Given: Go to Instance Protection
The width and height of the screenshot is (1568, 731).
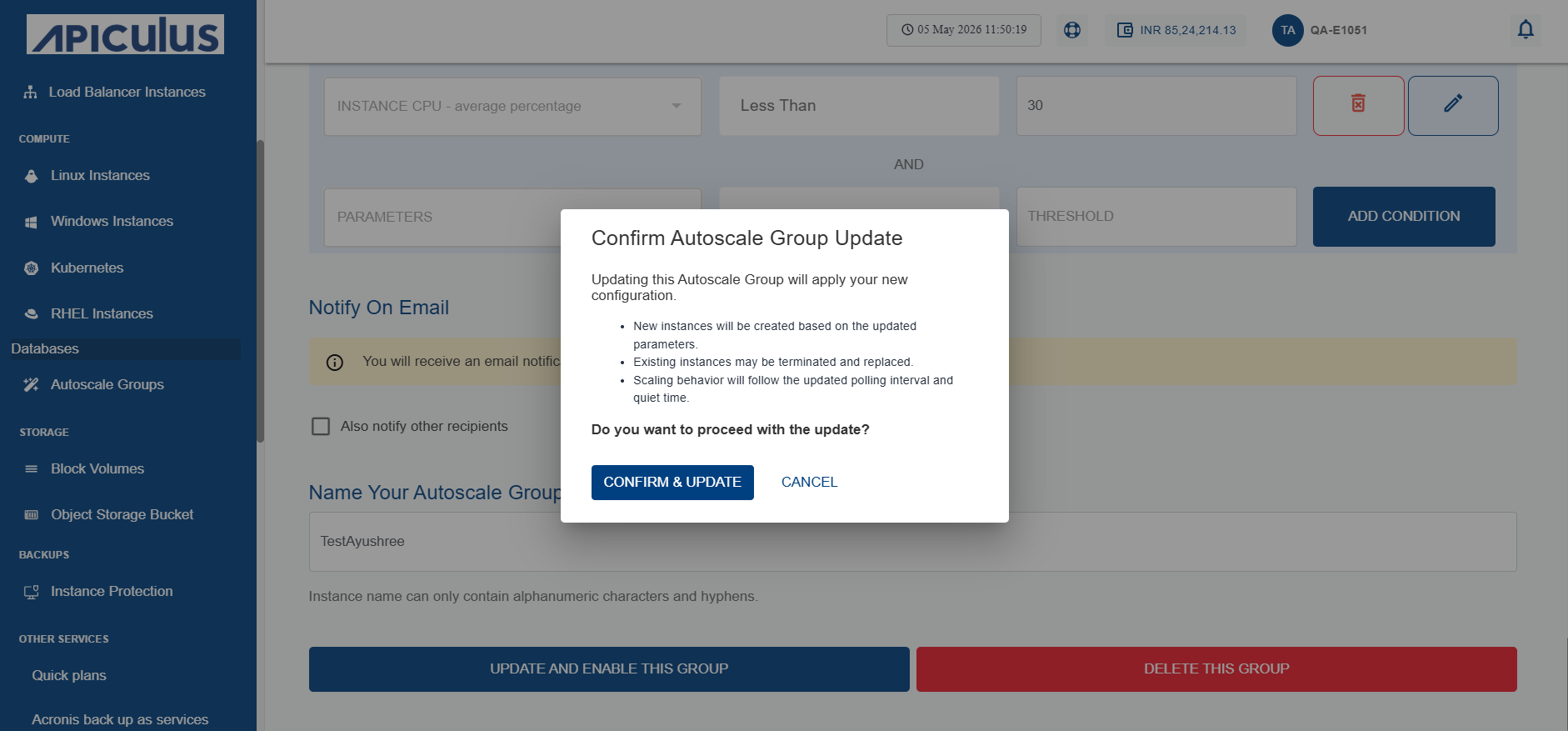Looking at the screenshot, I should pyautogui.click(x=112, y=592).
